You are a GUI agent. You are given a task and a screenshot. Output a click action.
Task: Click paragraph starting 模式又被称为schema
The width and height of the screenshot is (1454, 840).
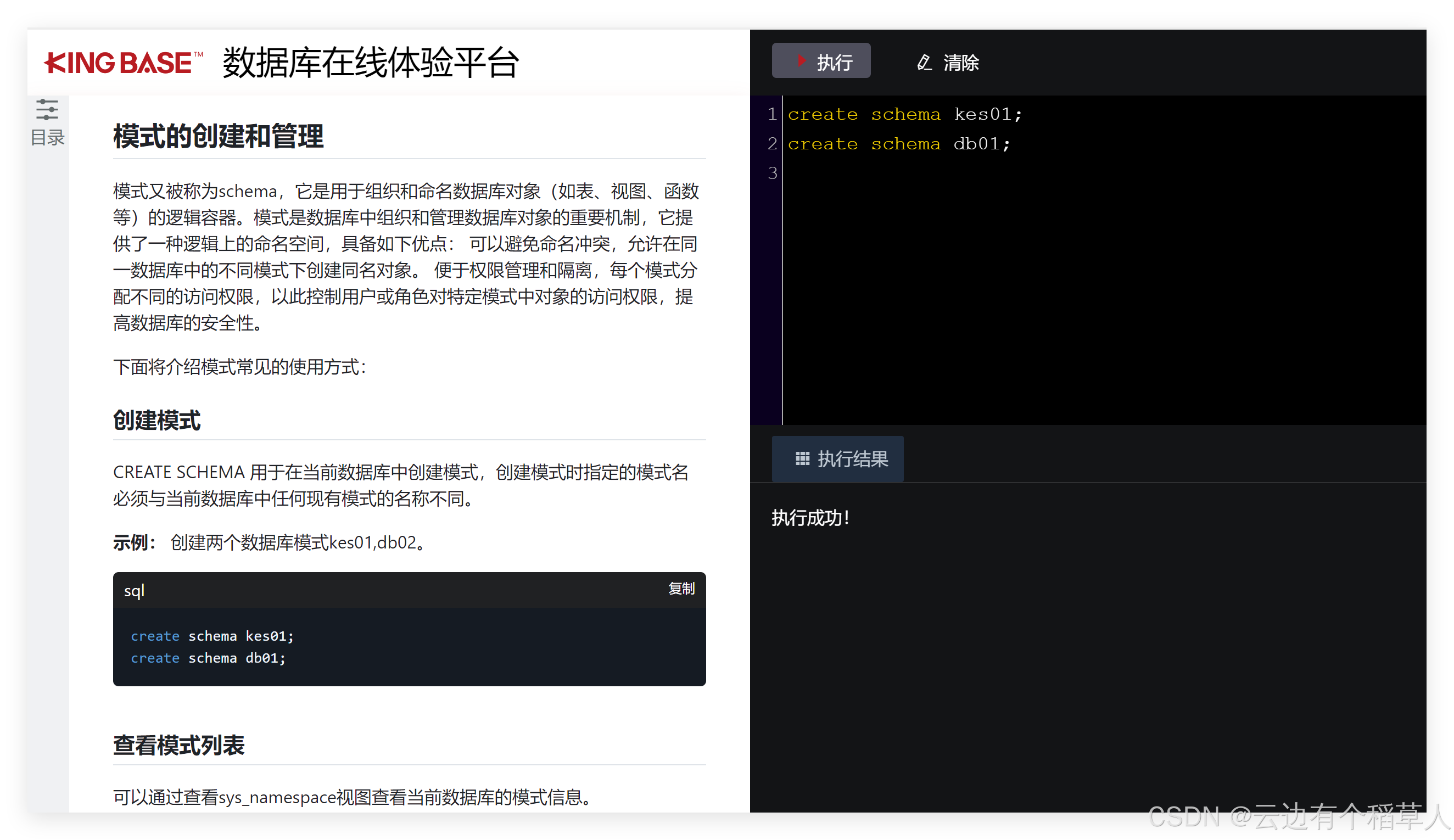coord(406,257)
